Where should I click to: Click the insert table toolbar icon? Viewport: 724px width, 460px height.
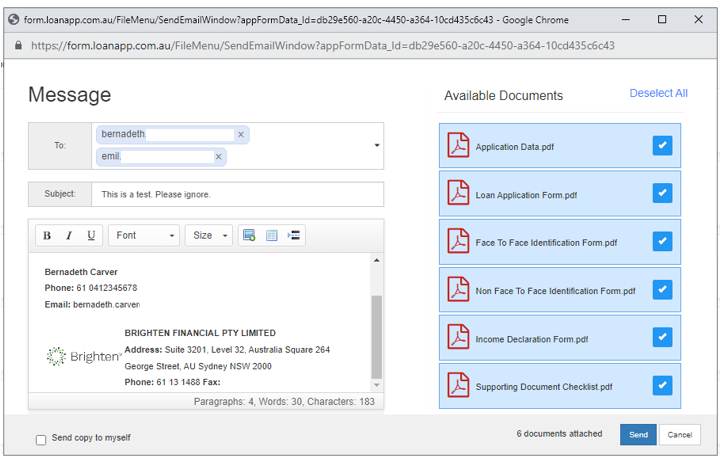coord(271,236)
